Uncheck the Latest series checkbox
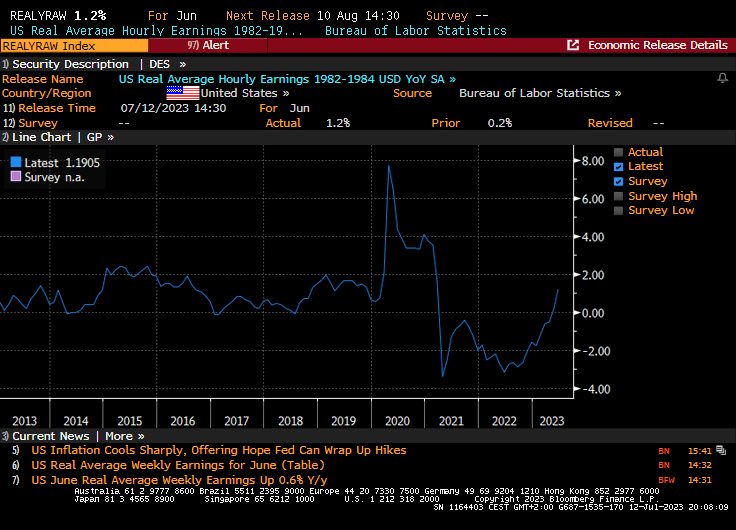The width and height of the screenshot is (736, 530). [619, 167]
